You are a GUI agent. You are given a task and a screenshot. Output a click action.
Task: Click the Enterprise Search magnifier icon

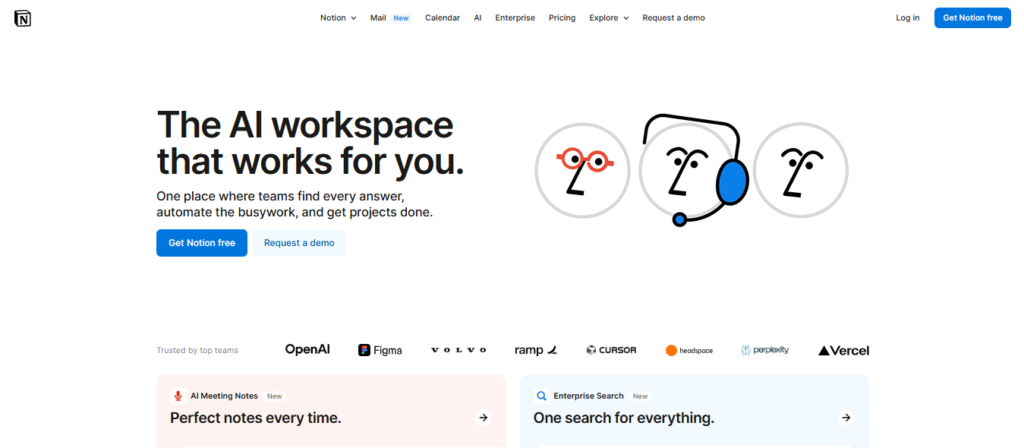coord(541,396)
